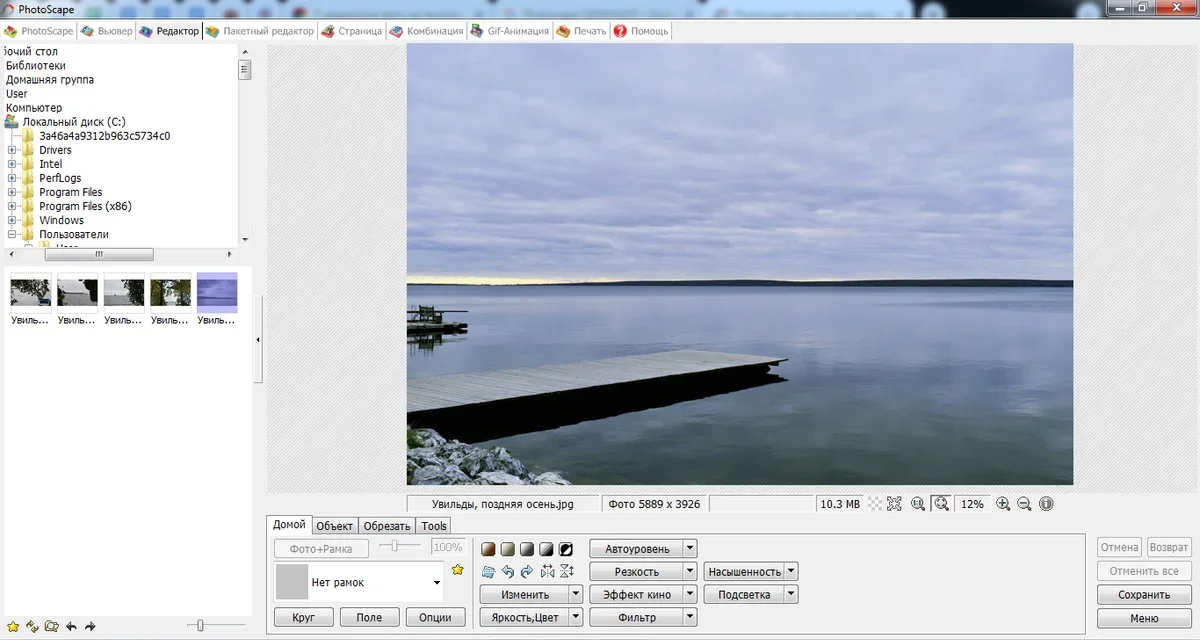Screen dimensions: 1200x640
Task: Click the thumbnail size slider
Action: (216, 626)
